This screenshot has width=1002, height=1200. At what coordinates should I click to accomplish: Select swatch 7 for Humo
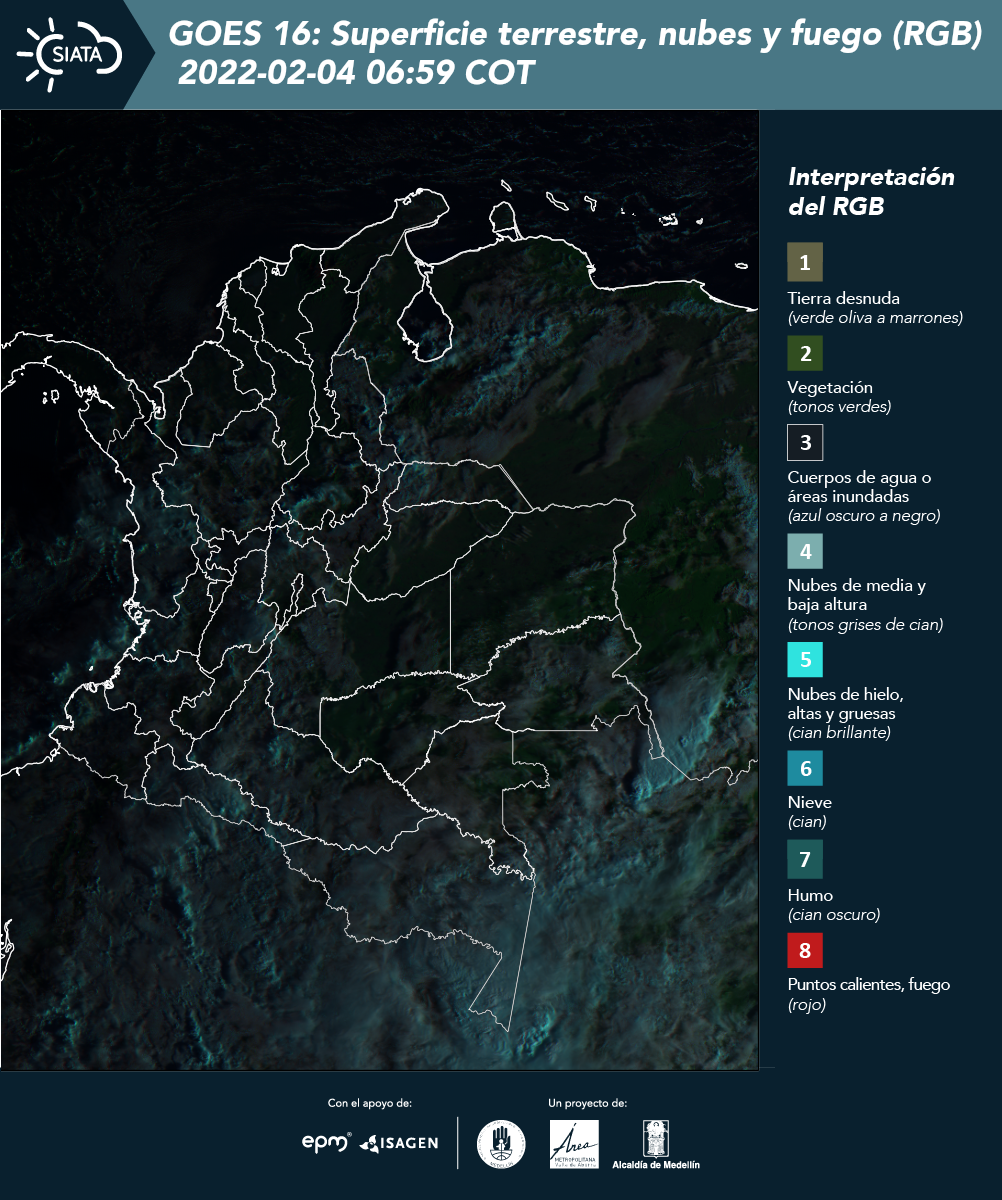(805, 858)
